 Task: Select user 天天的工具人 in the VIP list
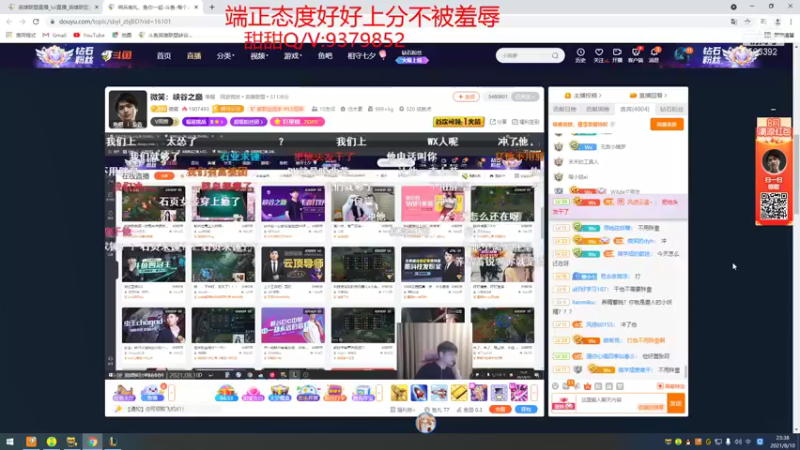(x=585, y=162)
